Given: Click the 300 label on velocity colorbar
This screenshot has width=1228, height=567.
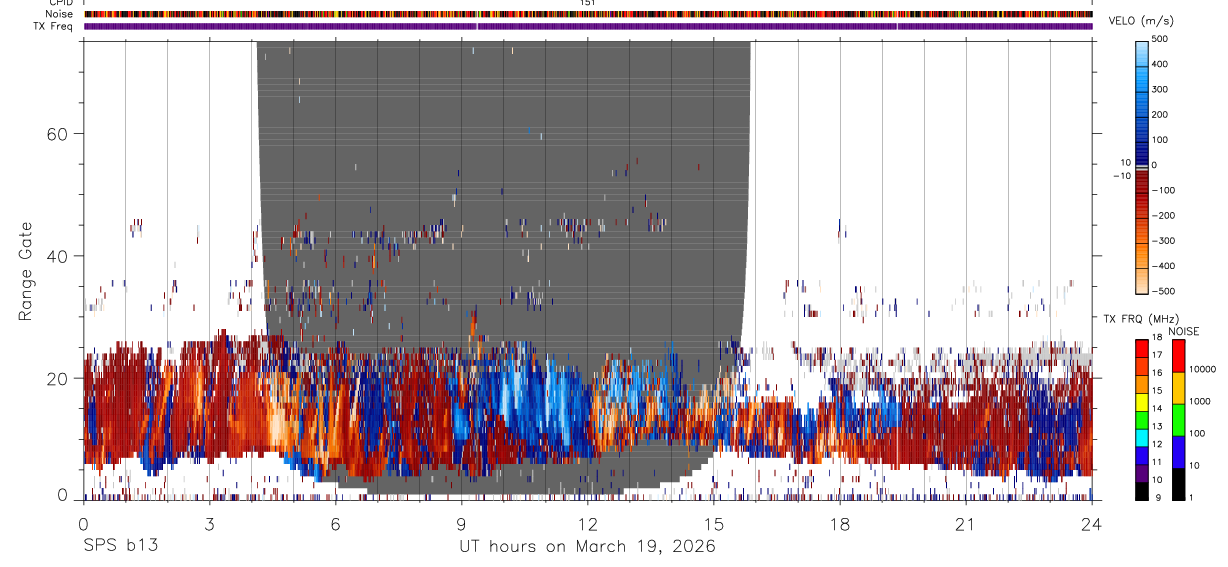Looking at the screenshot, I should coord(1160,89).
